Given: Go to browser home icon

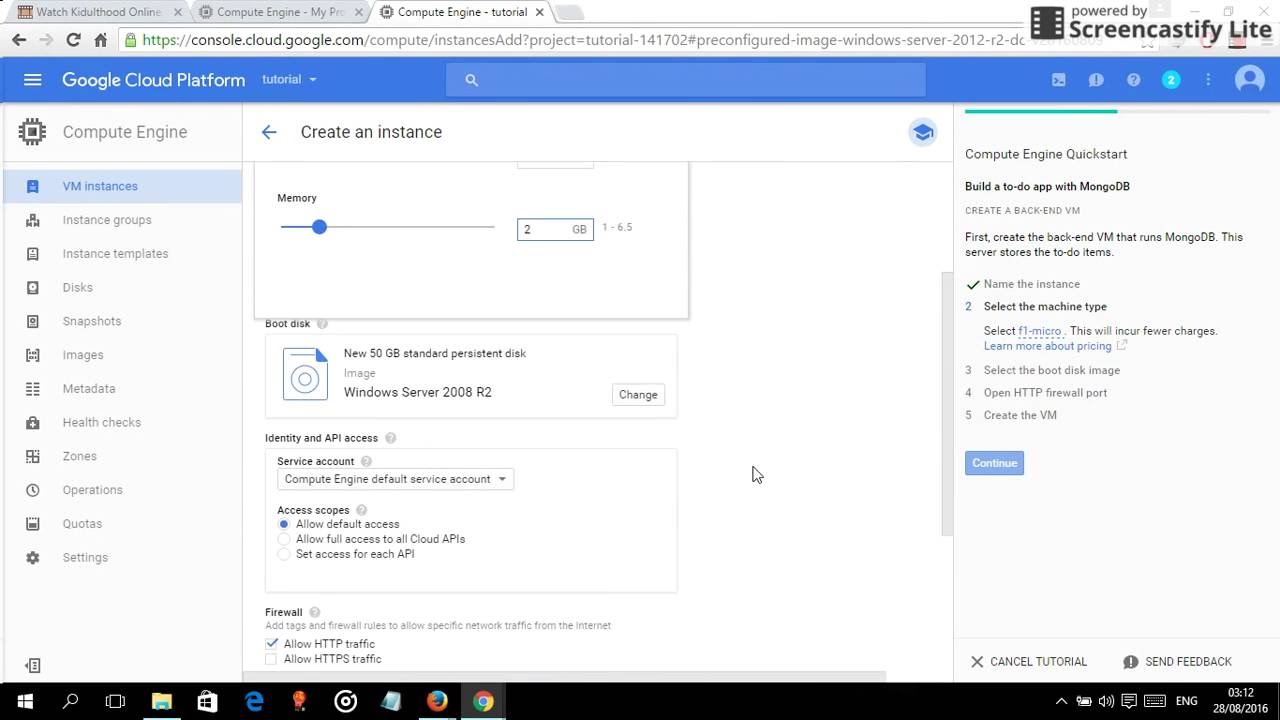Looking at the screenshot, I should (100, 40).
